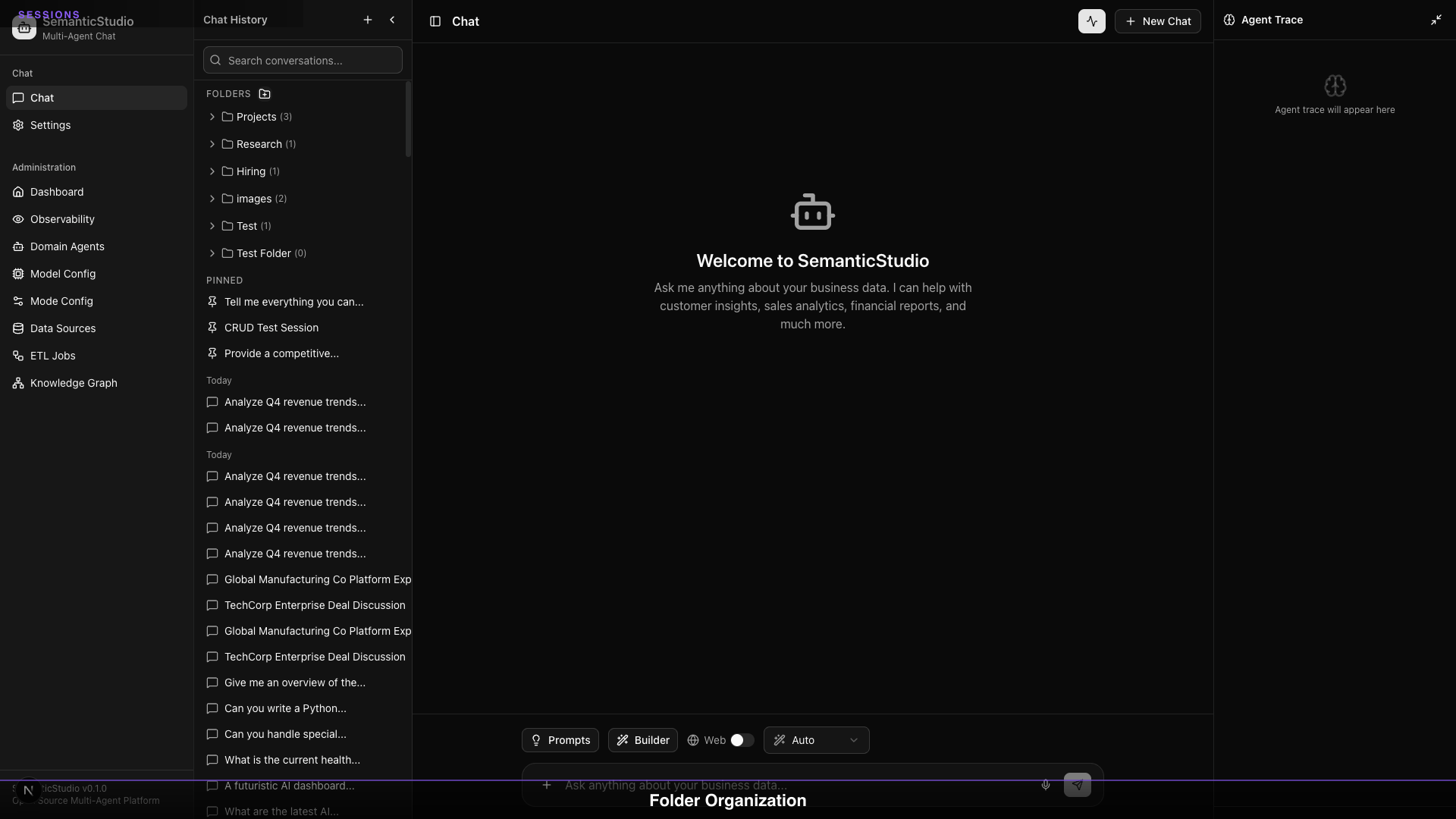Open Observability from Administration
The image size is (1456, 819).
coord(62,219)
